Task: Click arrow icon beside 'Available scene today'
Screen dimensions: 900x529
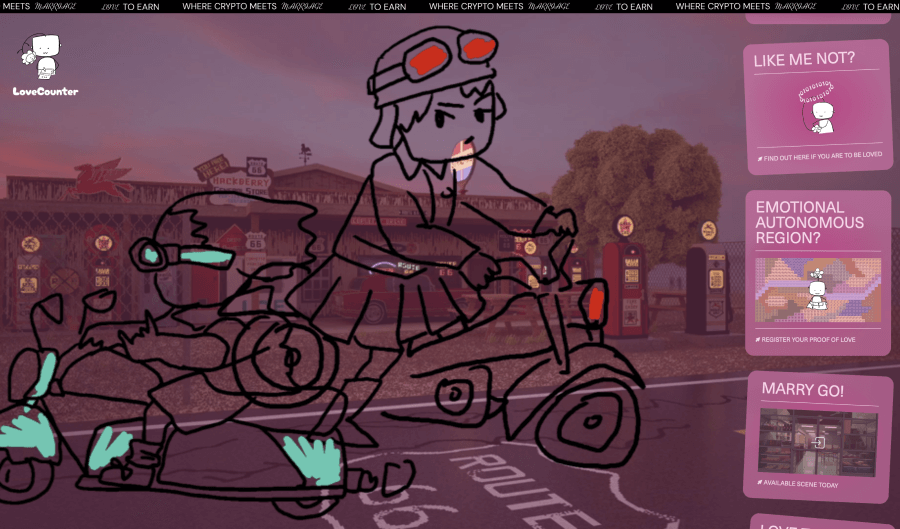Action: click(759, 483)
